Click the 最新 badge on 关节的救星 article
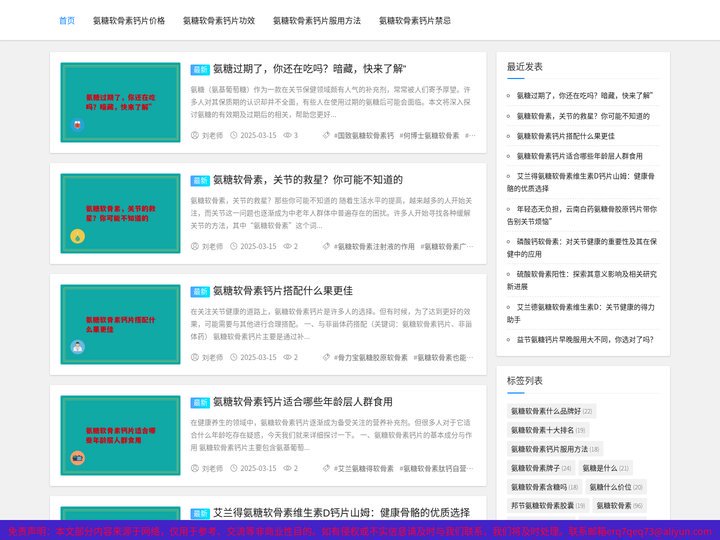Viewport: 720px width, 540px height. (200, 180)
